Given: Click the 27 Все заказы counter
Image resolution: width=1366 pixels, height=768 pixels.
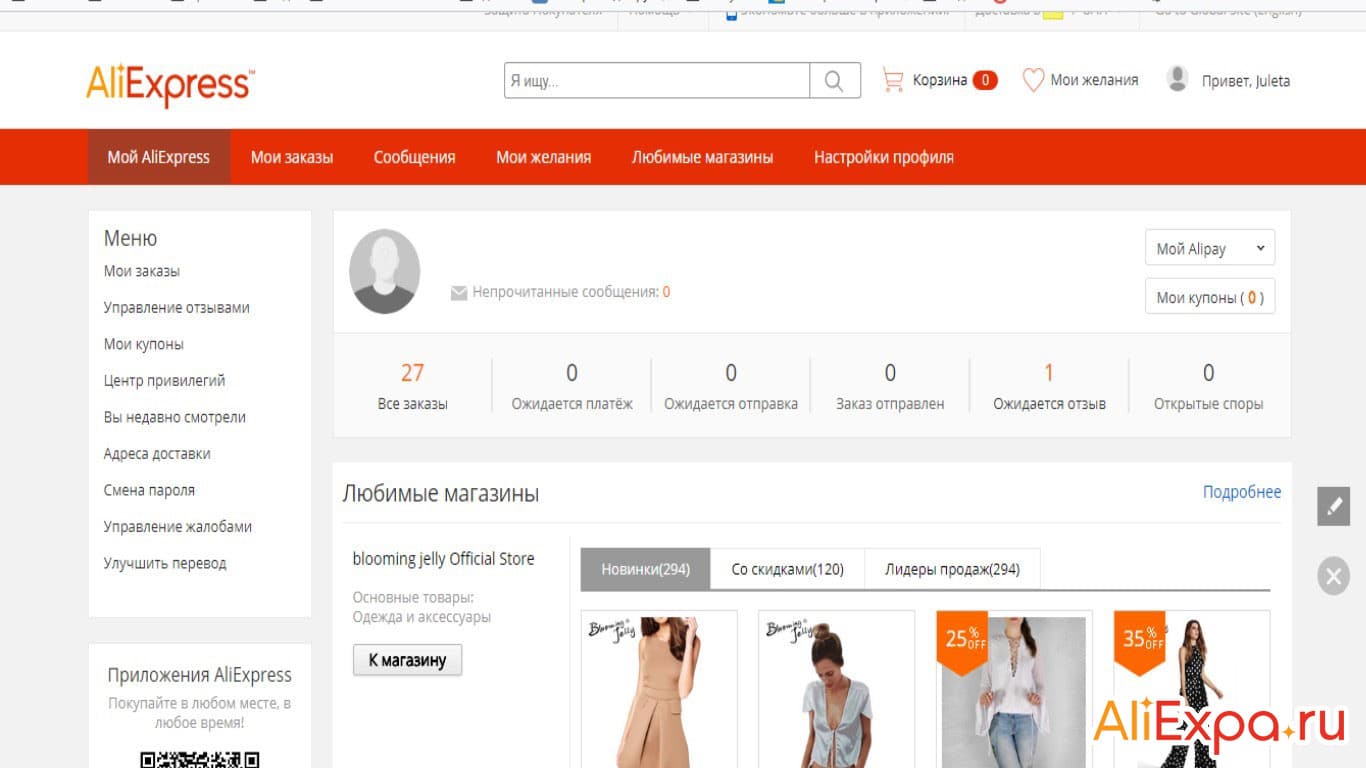Looking at the screenshot, I should coord(413,386).
